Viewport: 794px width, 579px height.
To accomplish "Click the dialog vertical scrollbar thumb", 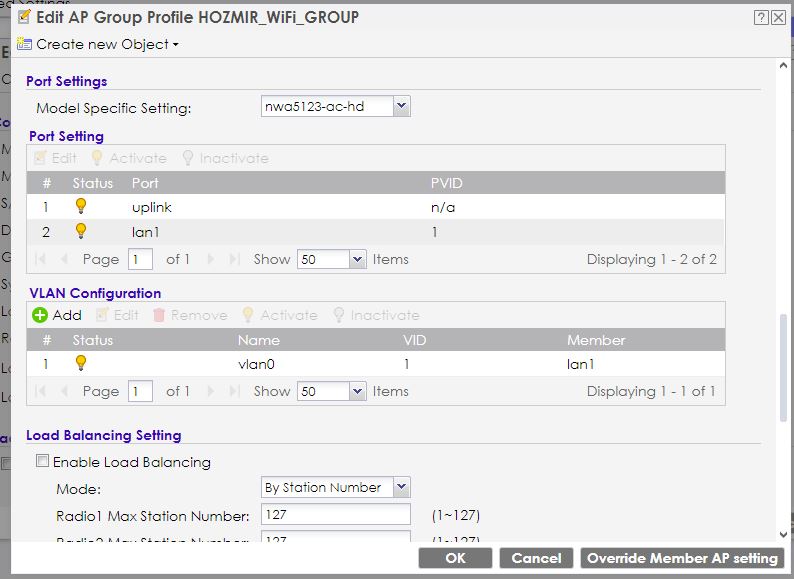I will [x=783, y=368].
